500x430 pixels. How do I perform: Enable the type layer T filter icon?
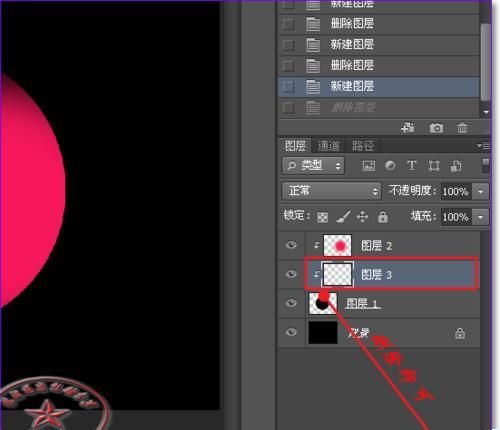pyautogui.click(x=412, y=165)
